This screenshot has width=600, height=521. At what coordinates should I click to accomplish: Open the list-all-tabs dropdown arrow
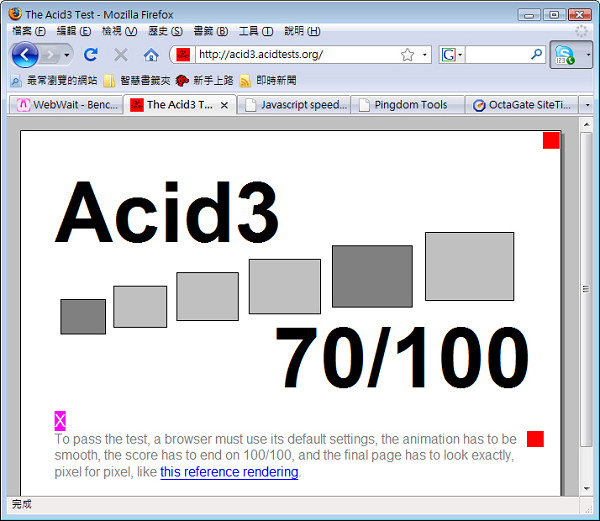(587, 105)
